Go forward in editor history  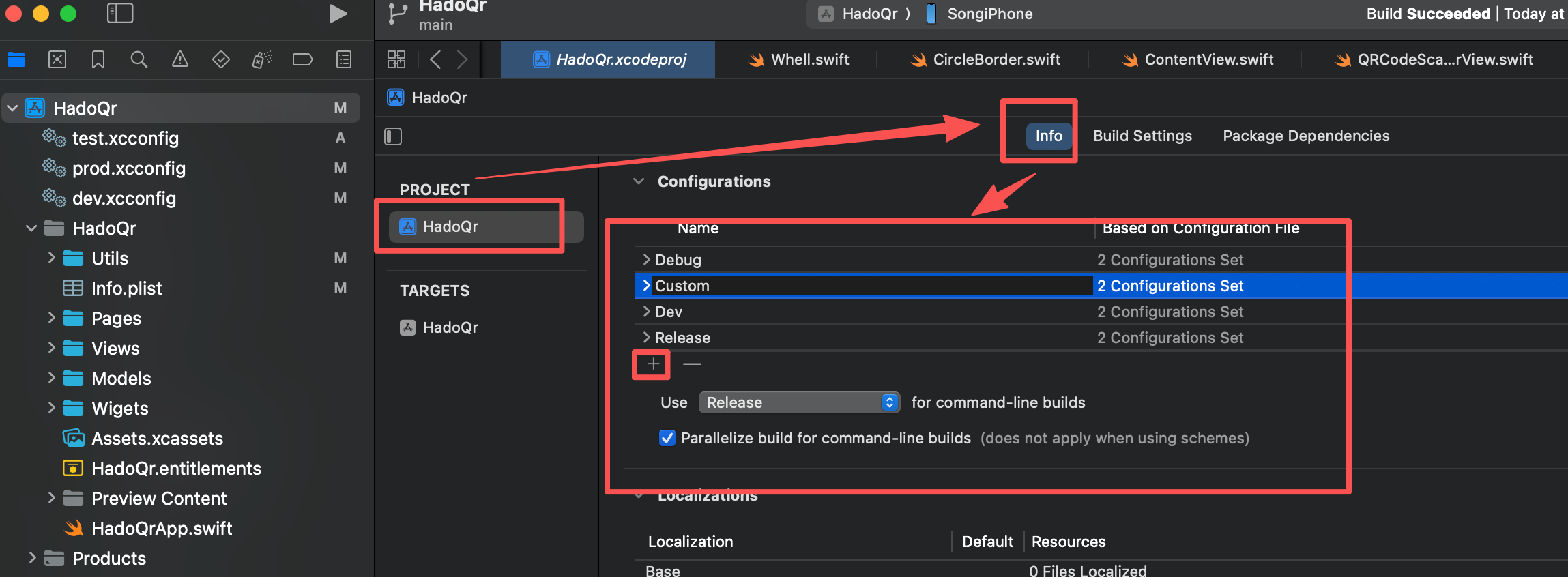(x=463, y=59)
